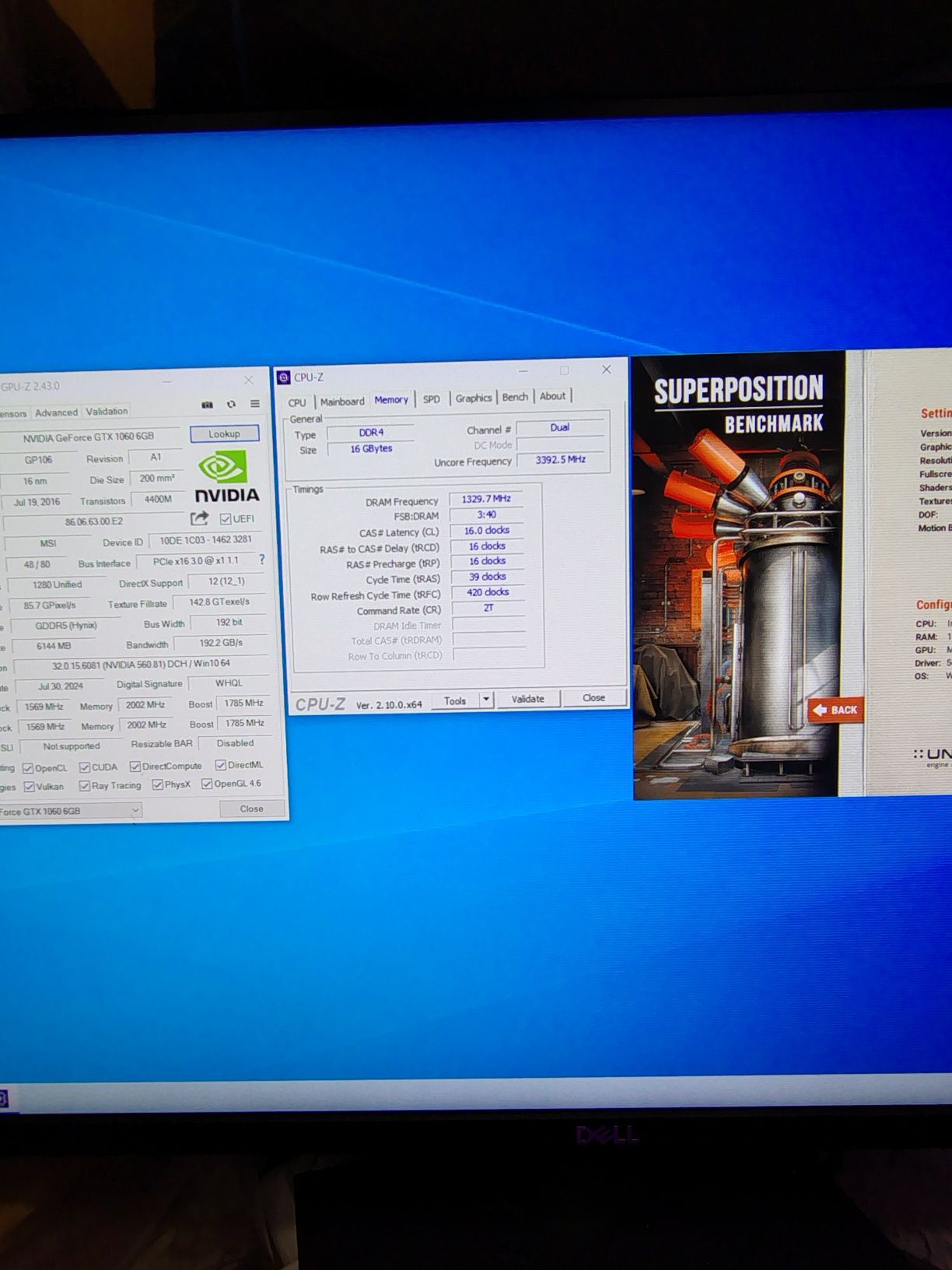Toggle the DirectML checkbox
Screen dimensions: 952x1270
220,765
